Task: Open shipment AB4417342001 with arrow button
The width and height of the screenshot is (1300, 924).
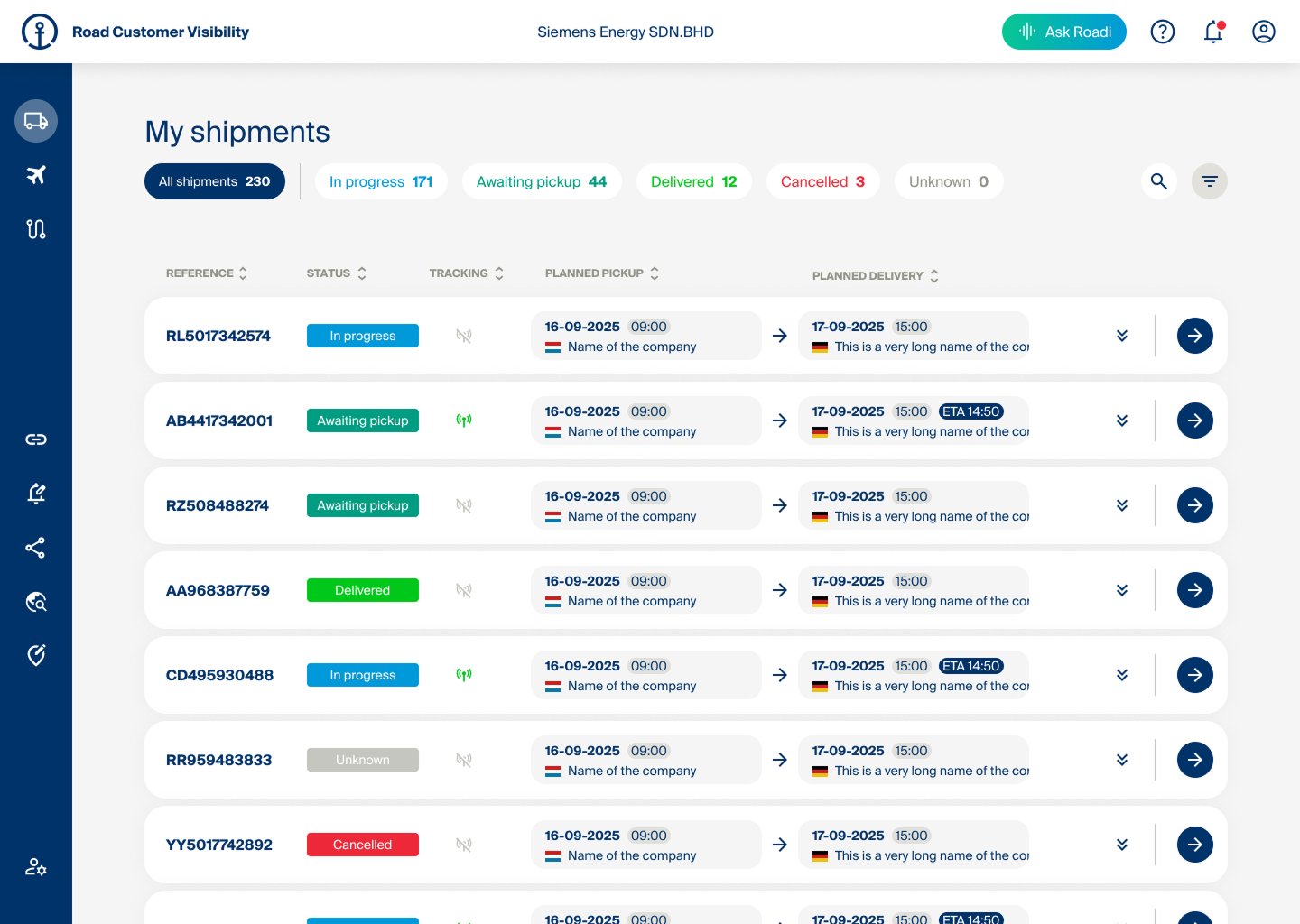Action: pyautogui.click(x=1194, y=420)
